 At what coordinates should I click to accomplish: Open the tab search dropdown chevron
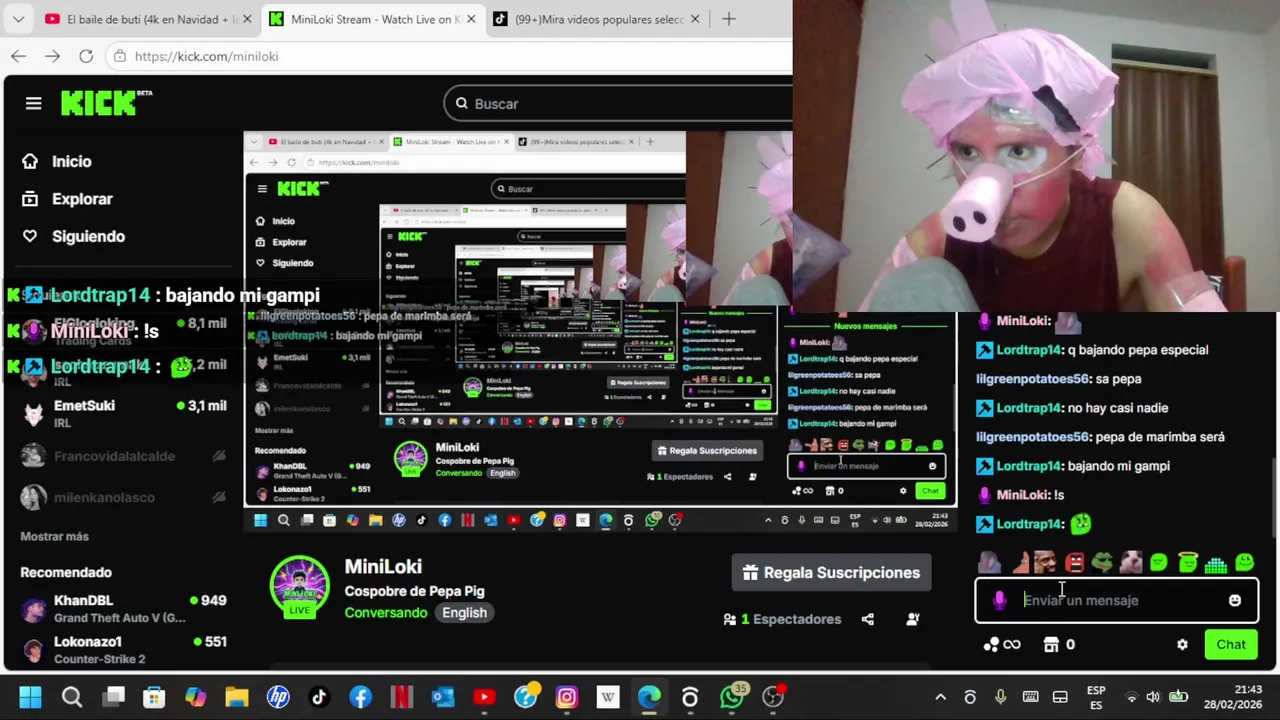coord(18,19)
